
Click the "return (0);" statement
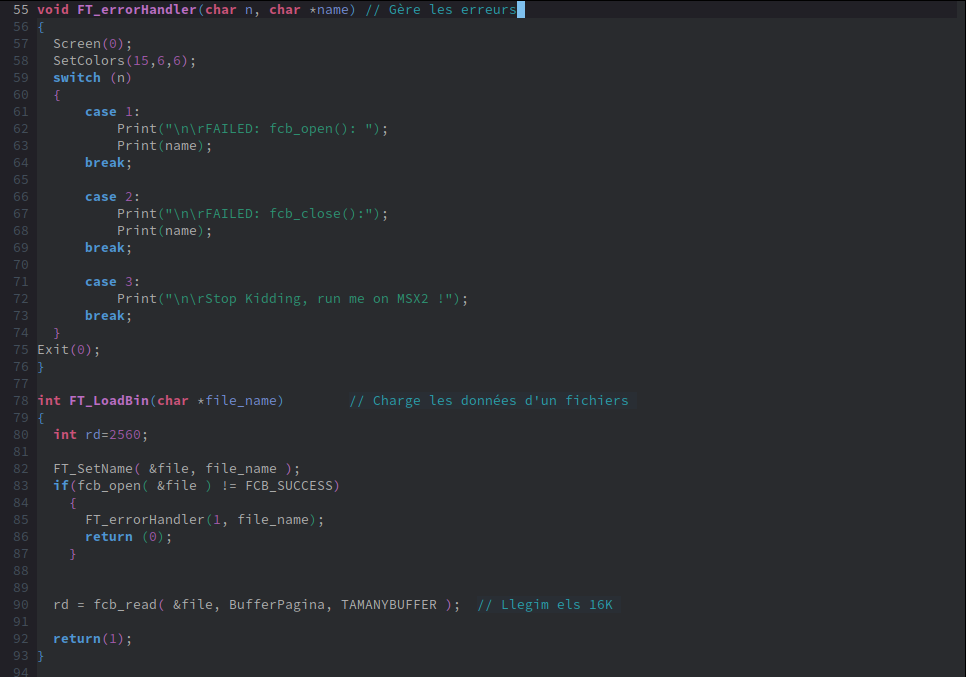(x=129, y=537)
